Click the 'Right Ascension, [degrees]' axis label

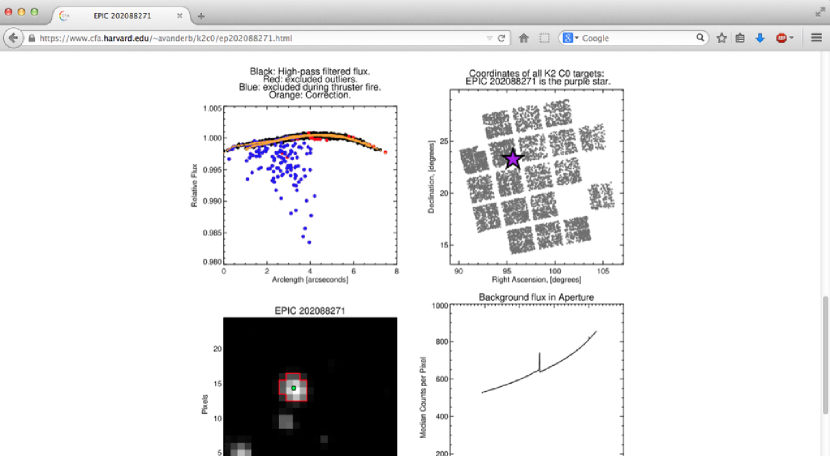[536, 280]
